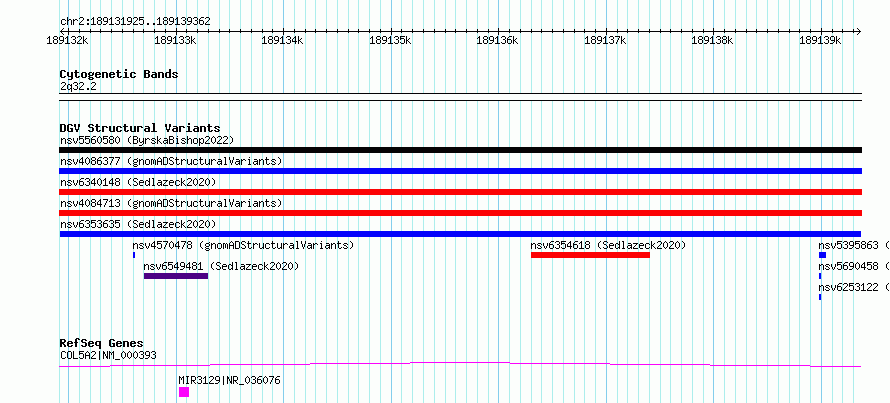Click the DGV Structural Variants heading
Viewport: 890px width, 403px height.
pos(140,128)
